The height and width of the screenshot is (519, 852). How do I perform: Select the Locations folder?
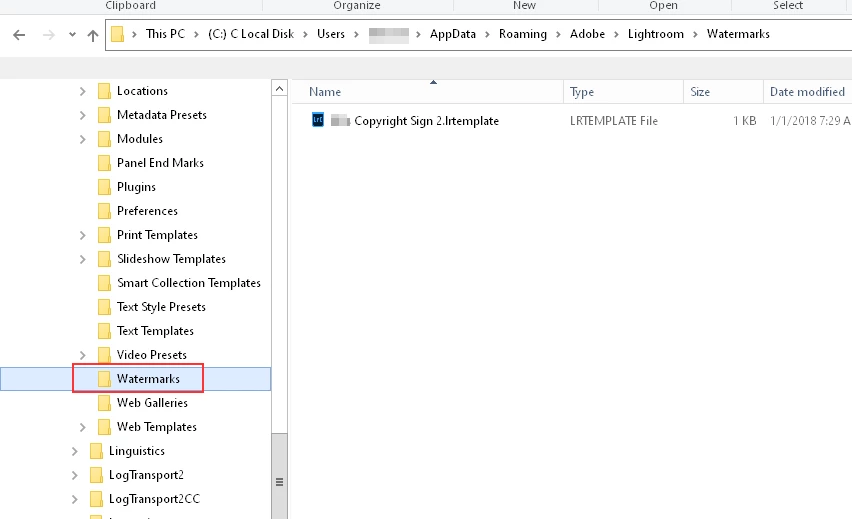coord(142,91)
